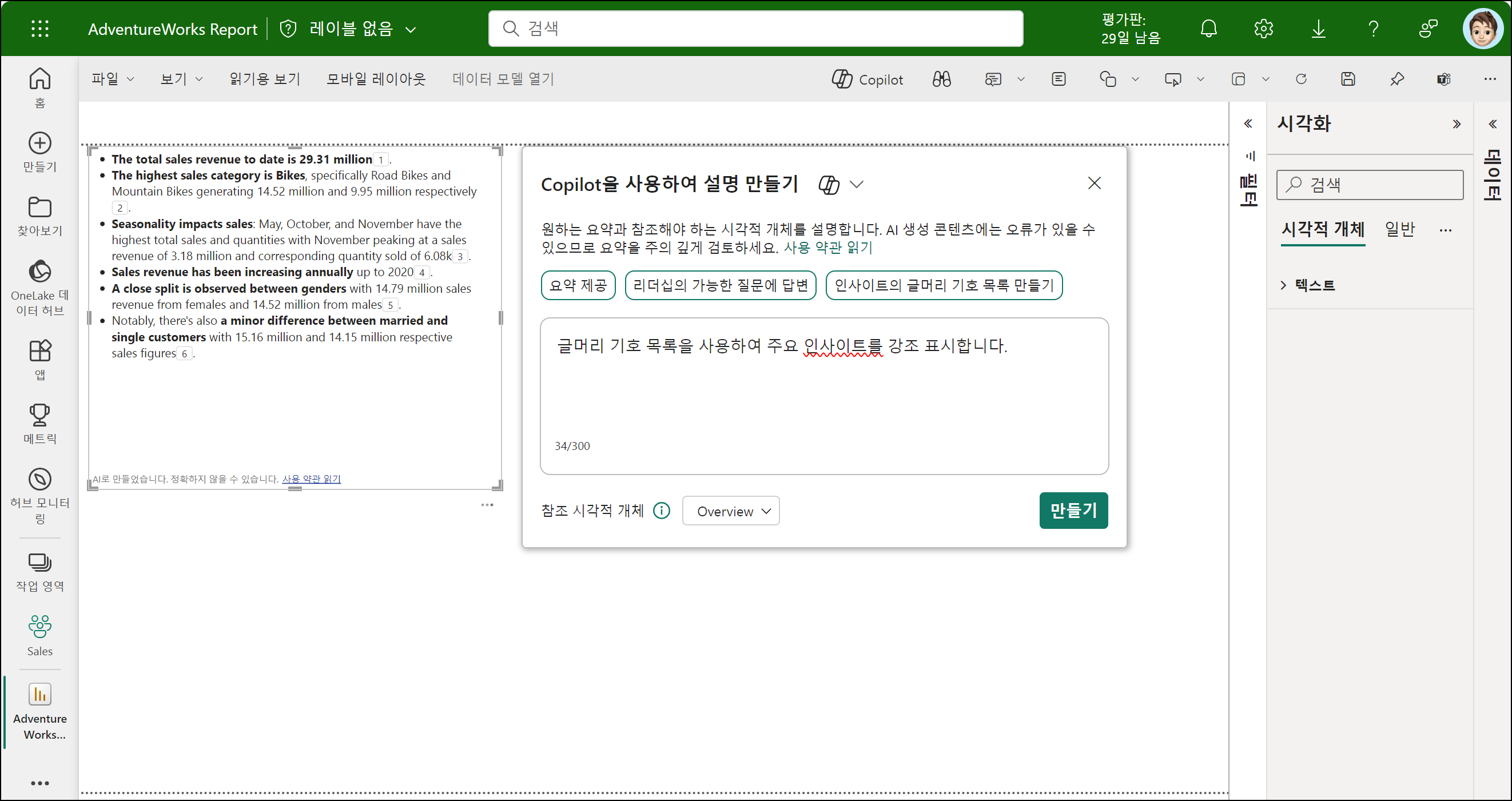Click the pin to dashboard icon
The width and height of the screenshot is (1512, 801).
1396,79
